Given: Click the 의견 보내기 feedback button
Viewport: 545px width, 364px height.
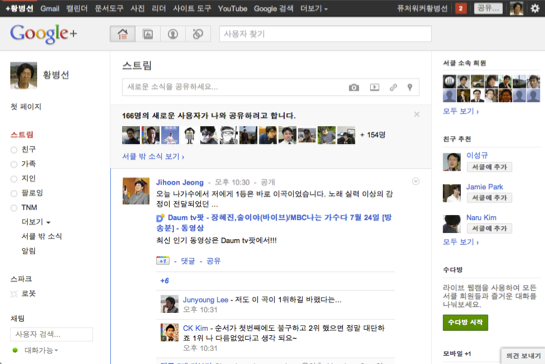Looking at the screenshot, I should (523, 356).
